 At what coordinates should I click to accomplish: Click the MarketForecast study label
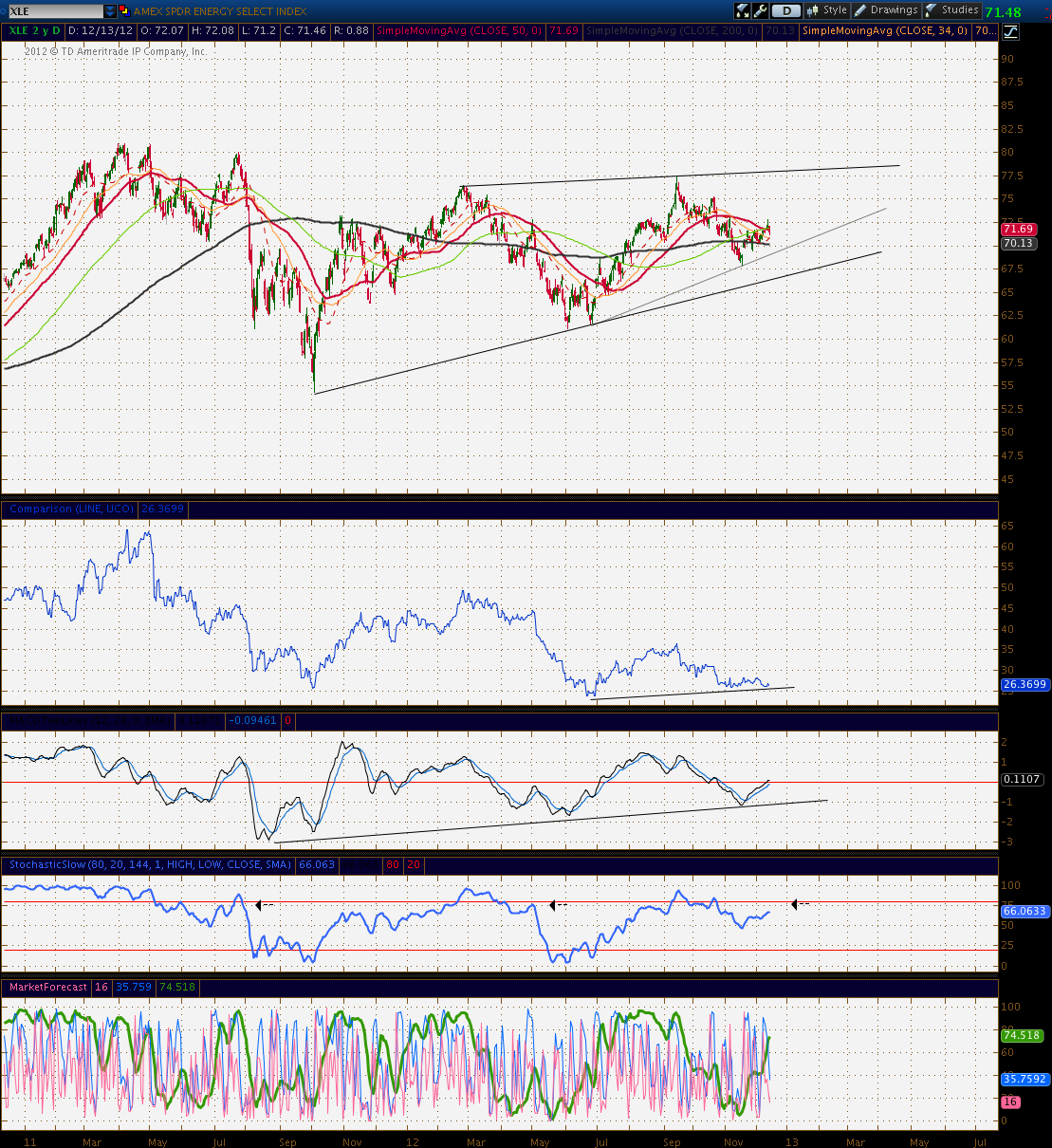click(48, 988)
